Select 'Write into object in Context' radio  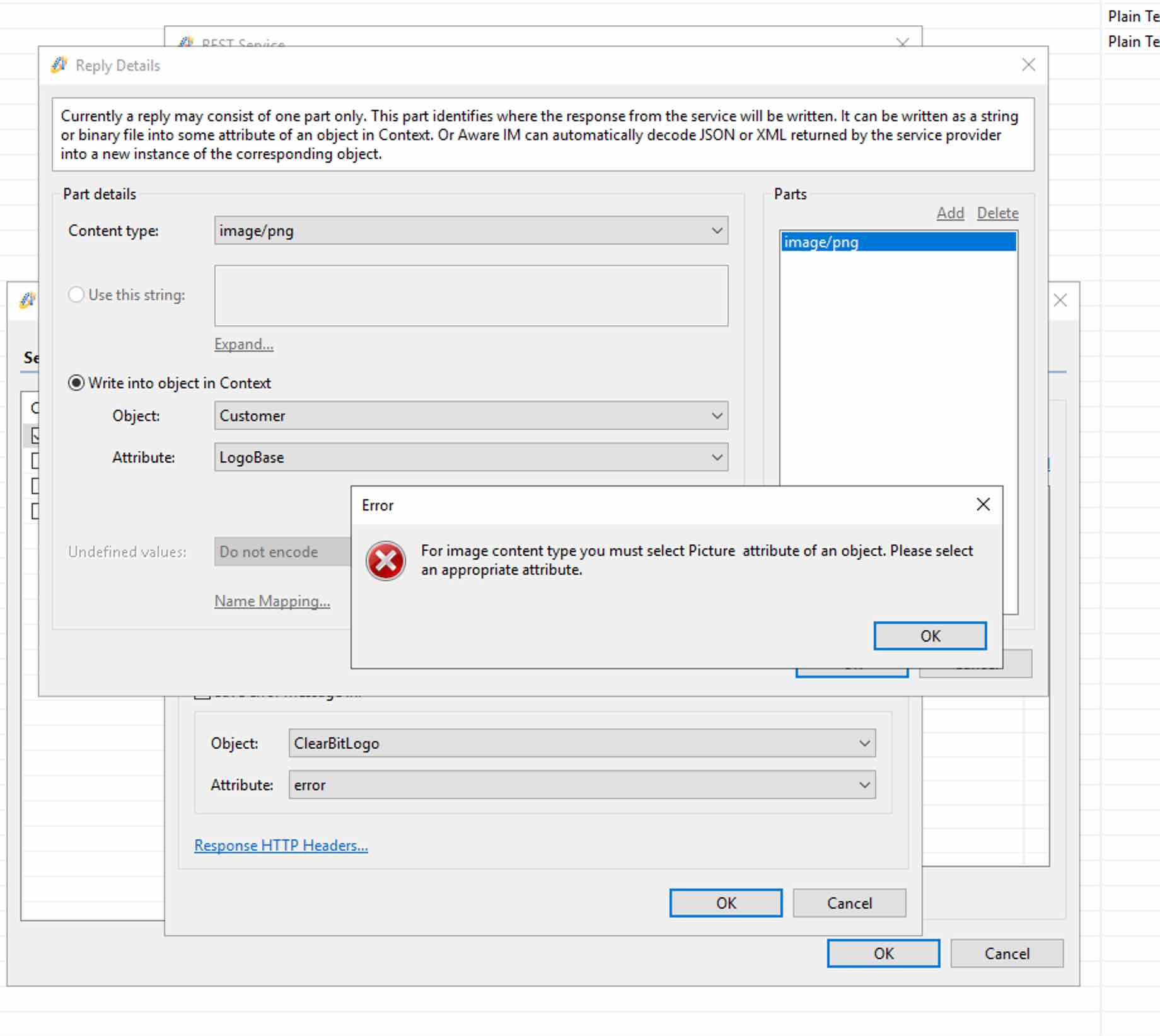(76, 383)
